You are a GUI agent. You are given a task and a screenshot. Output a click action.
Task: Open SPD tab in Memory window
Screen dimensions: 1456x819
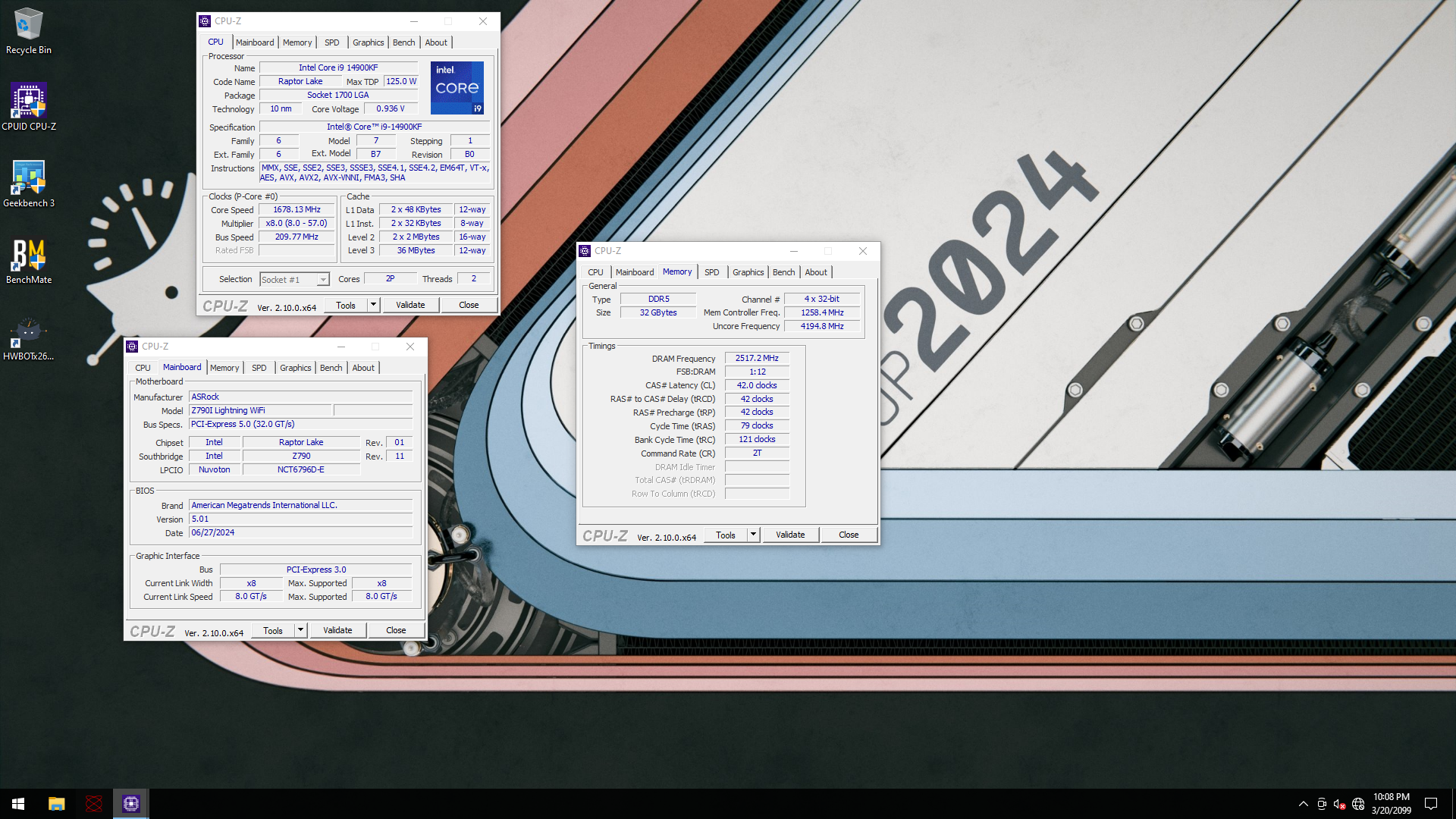tap(712, 272)
